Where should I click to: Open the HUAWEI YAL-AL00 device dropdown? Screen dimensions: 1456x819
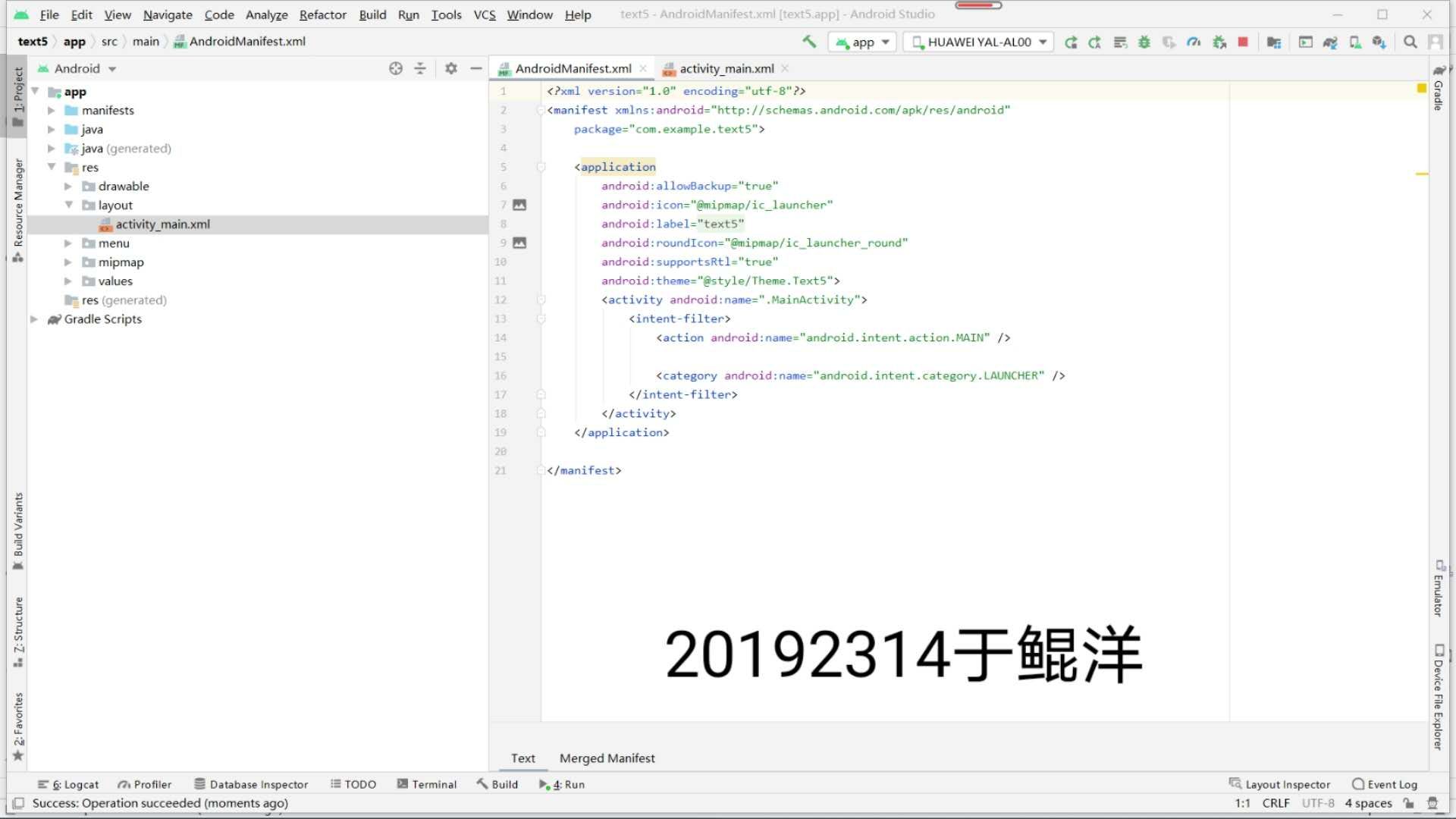[980, 42]
